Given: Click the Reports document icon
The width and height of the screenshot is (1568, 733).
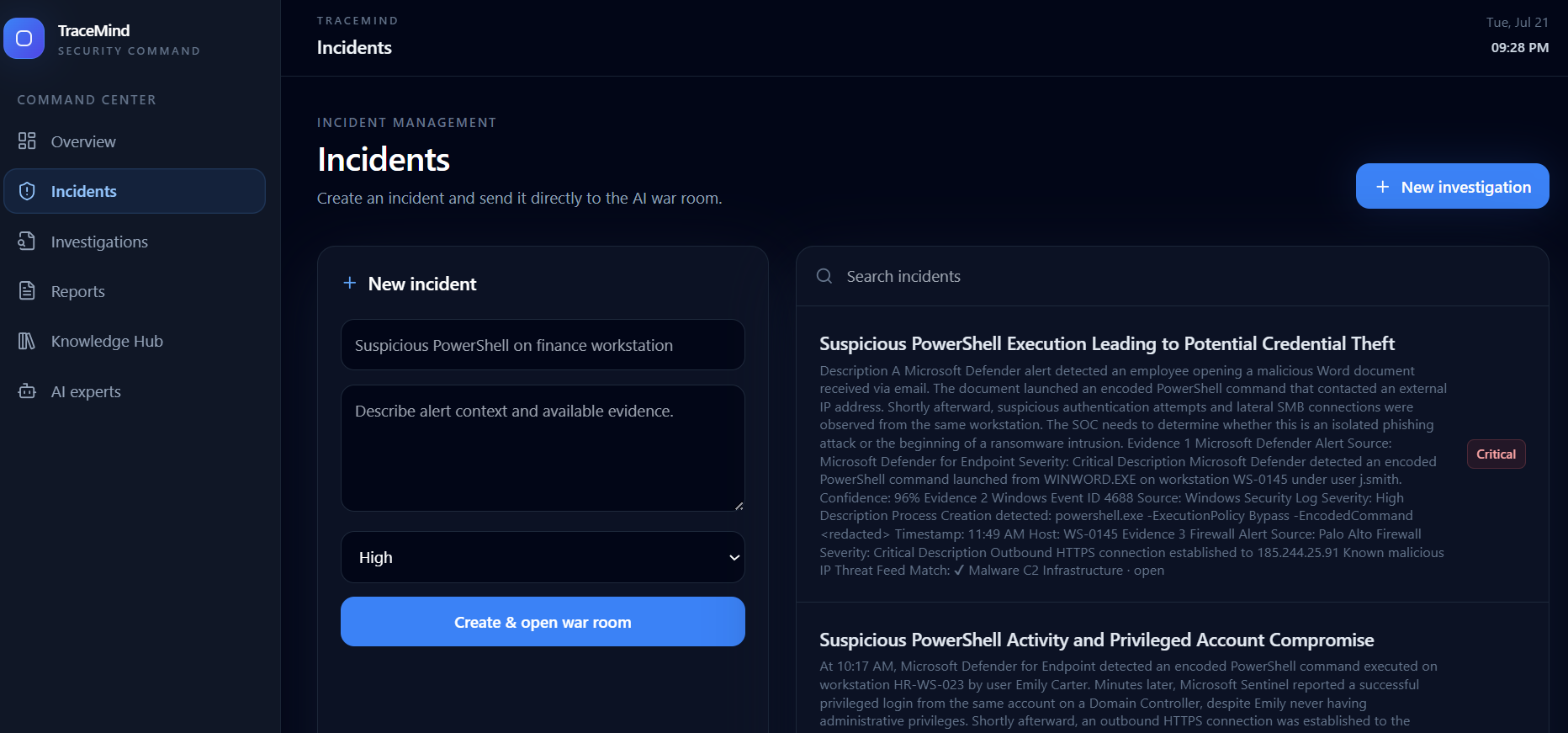Looking at the screenshot, I should click(x=27, y=291).
